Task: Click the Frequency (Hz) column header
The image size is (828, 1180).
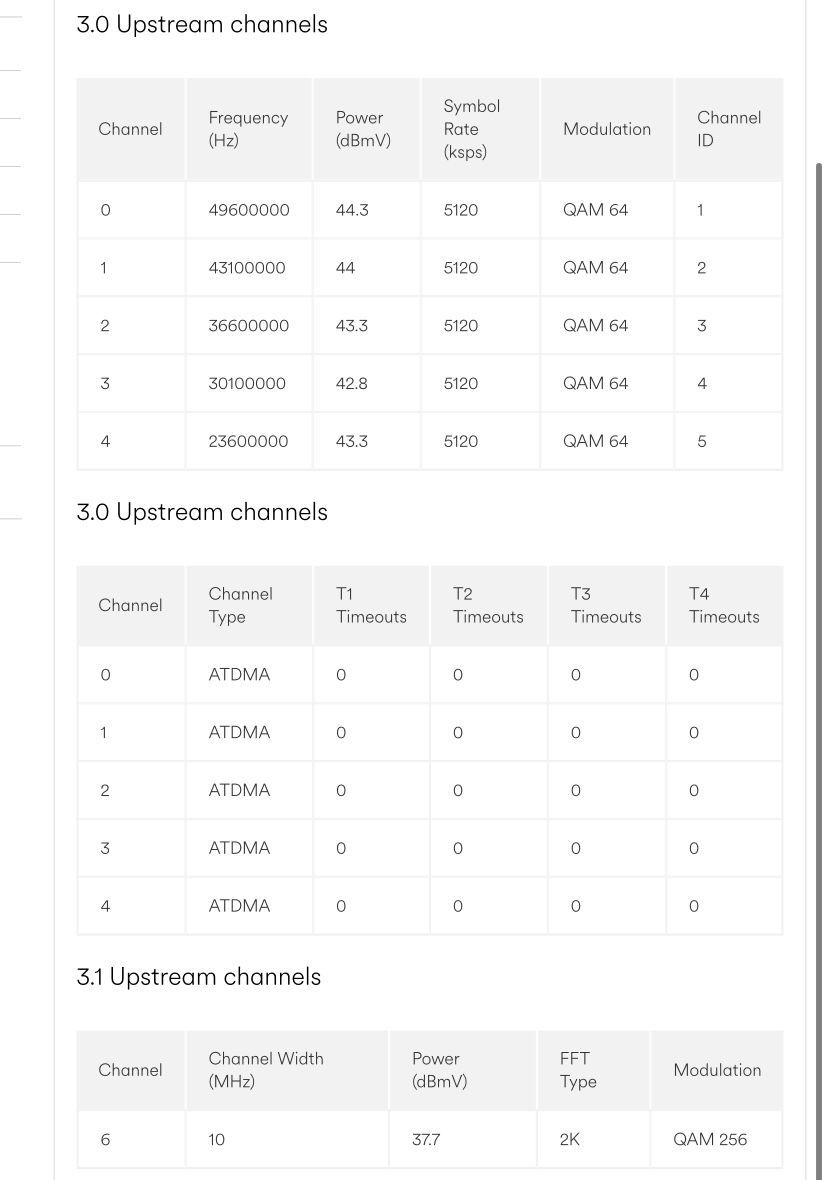Action: point(248,129)
